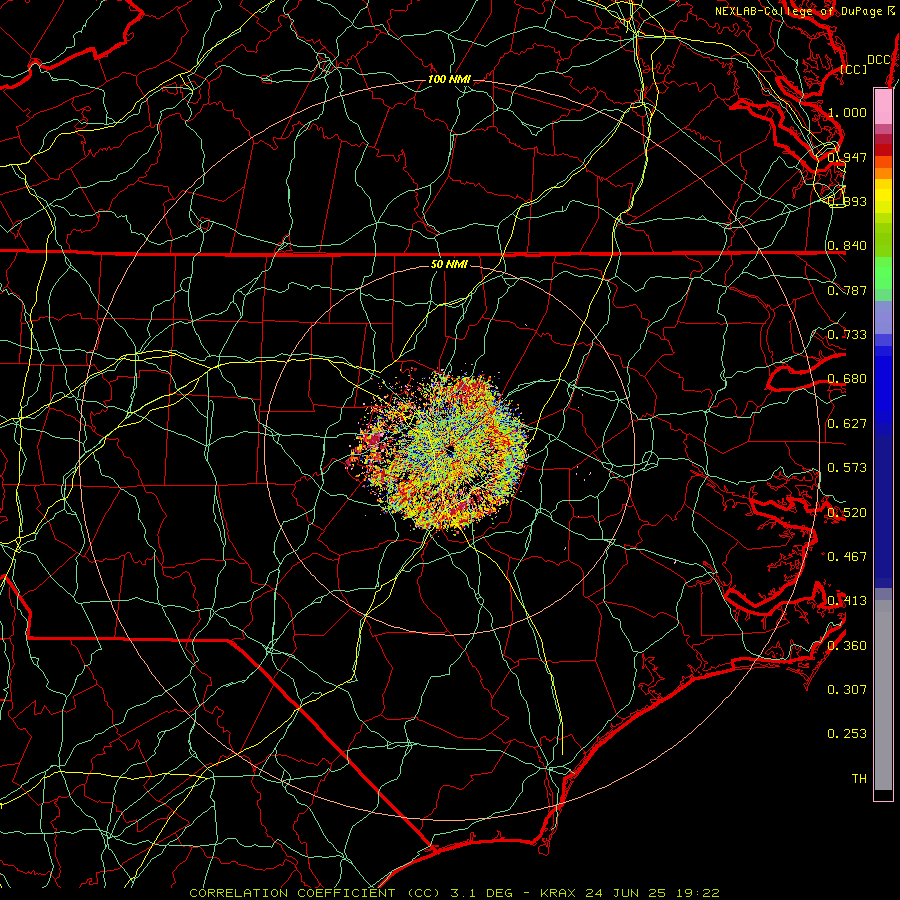Click the 0.307 scale value

tap(847, 690)
